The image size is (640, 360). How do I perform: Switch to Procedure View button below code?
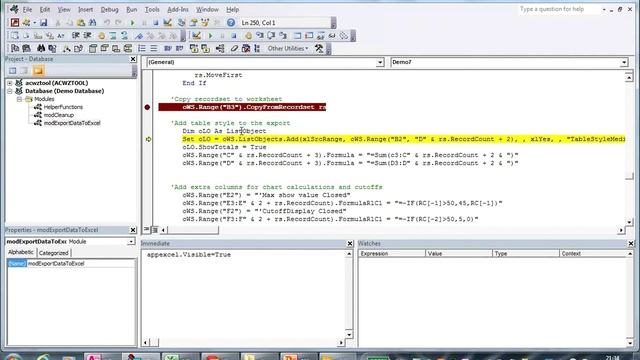147,230
